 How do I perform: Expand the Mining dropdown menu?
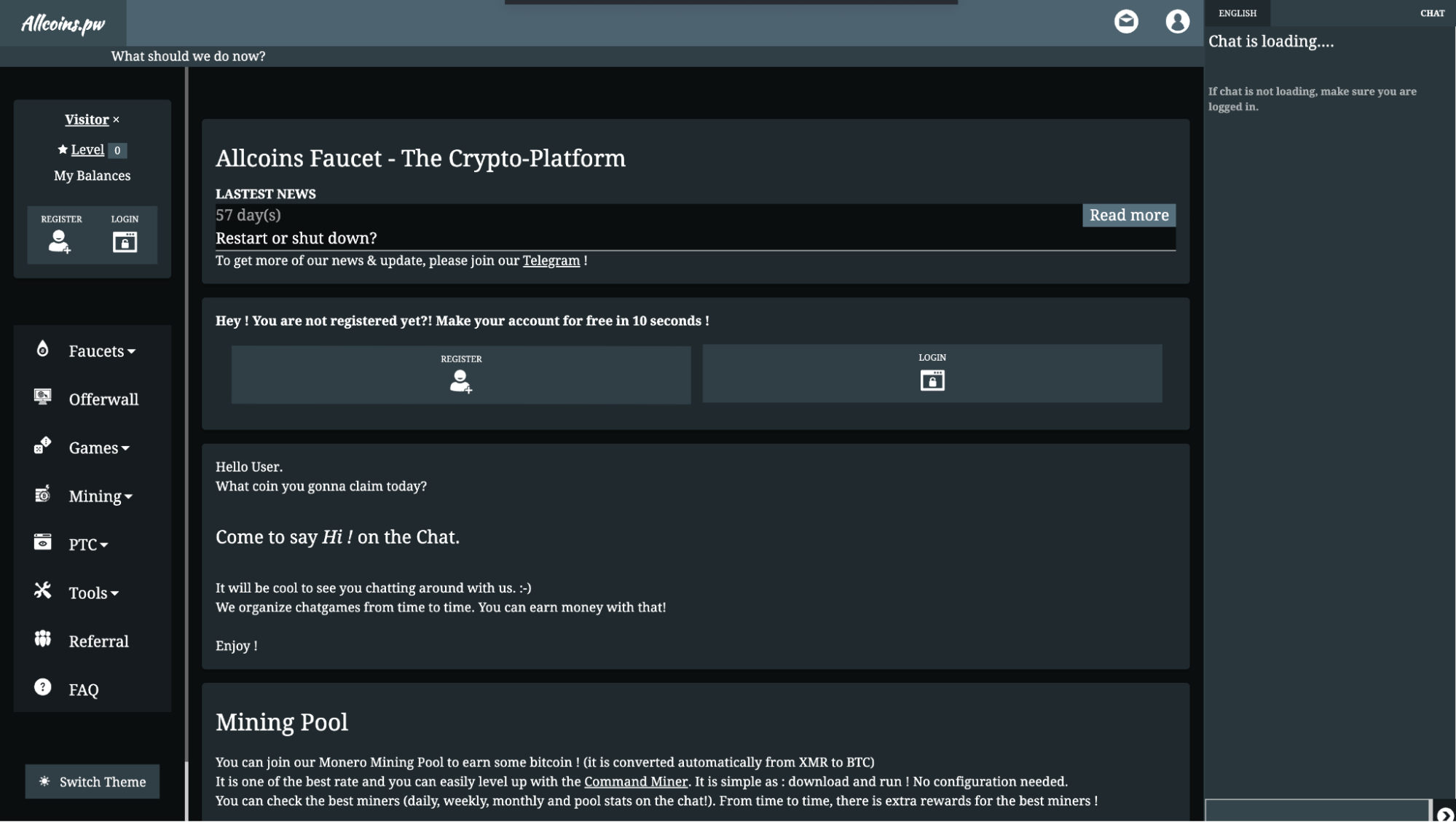[101, 496]
